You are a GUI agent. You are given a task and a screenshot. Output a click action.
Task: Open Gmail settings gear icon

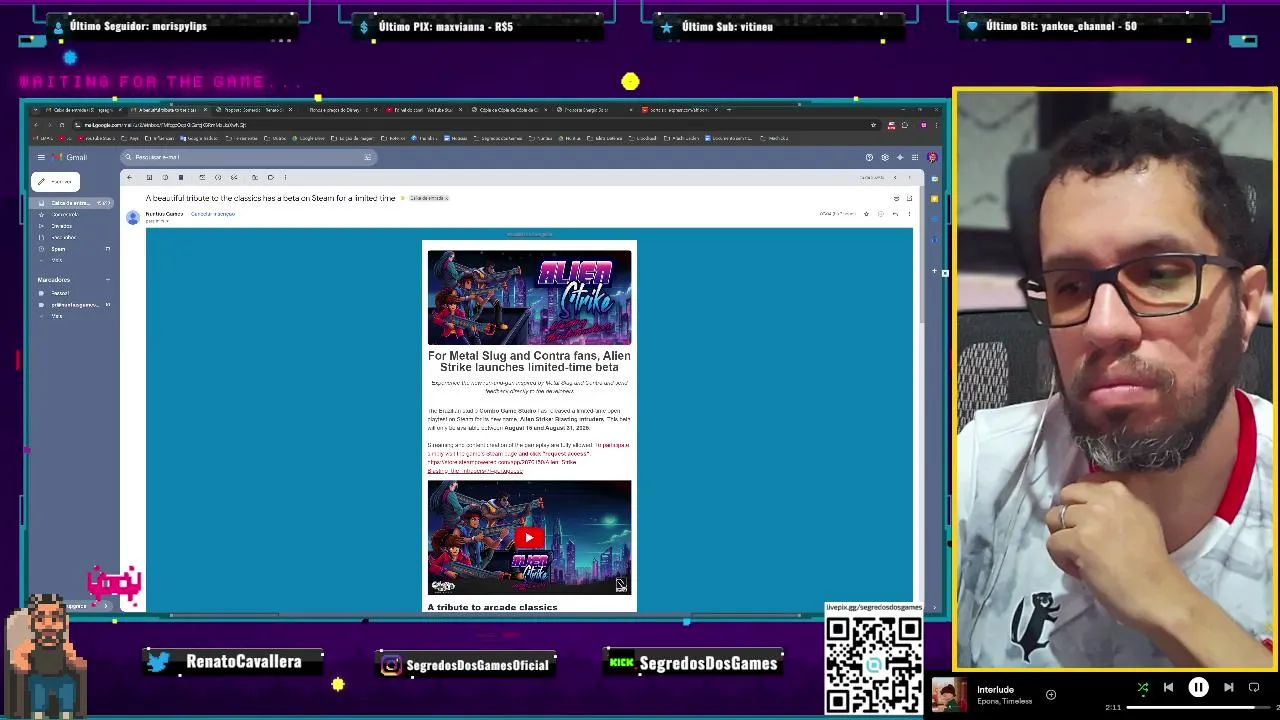(x=885, y=157)
